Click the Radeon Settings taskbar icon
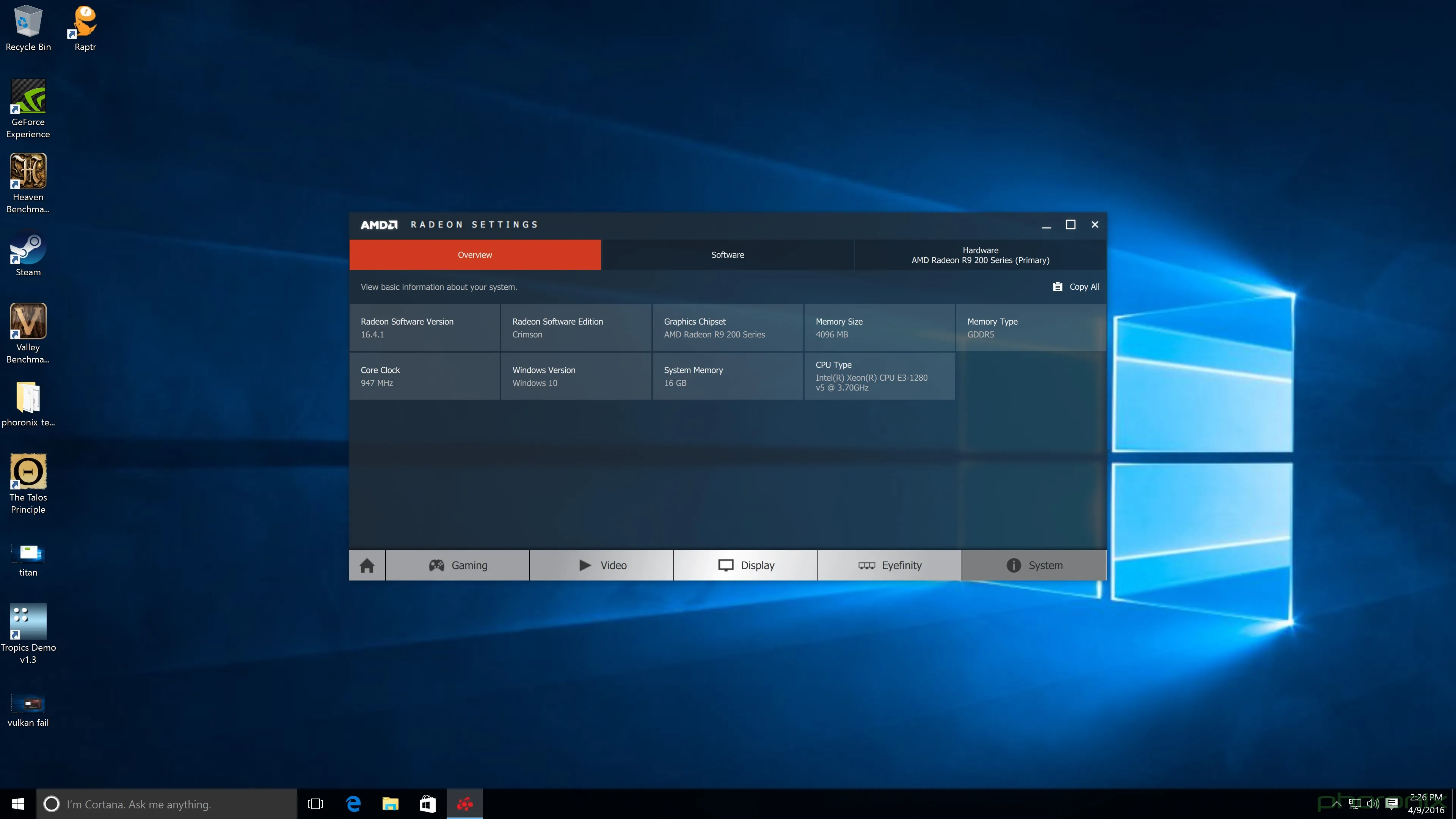1456x819 pixels. pos(464,804)
